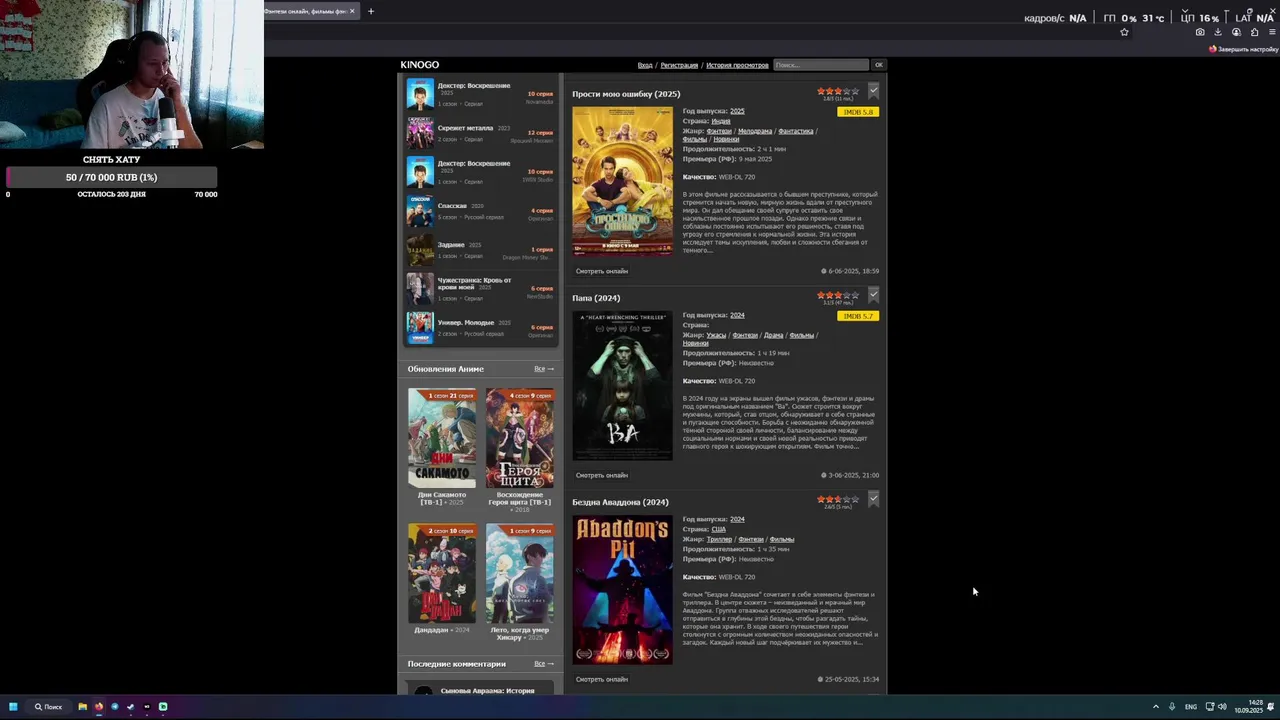The width and height of the screenshot is (1280, 720).
Task: Open the Папа movie poster
Action: point(622,385)
